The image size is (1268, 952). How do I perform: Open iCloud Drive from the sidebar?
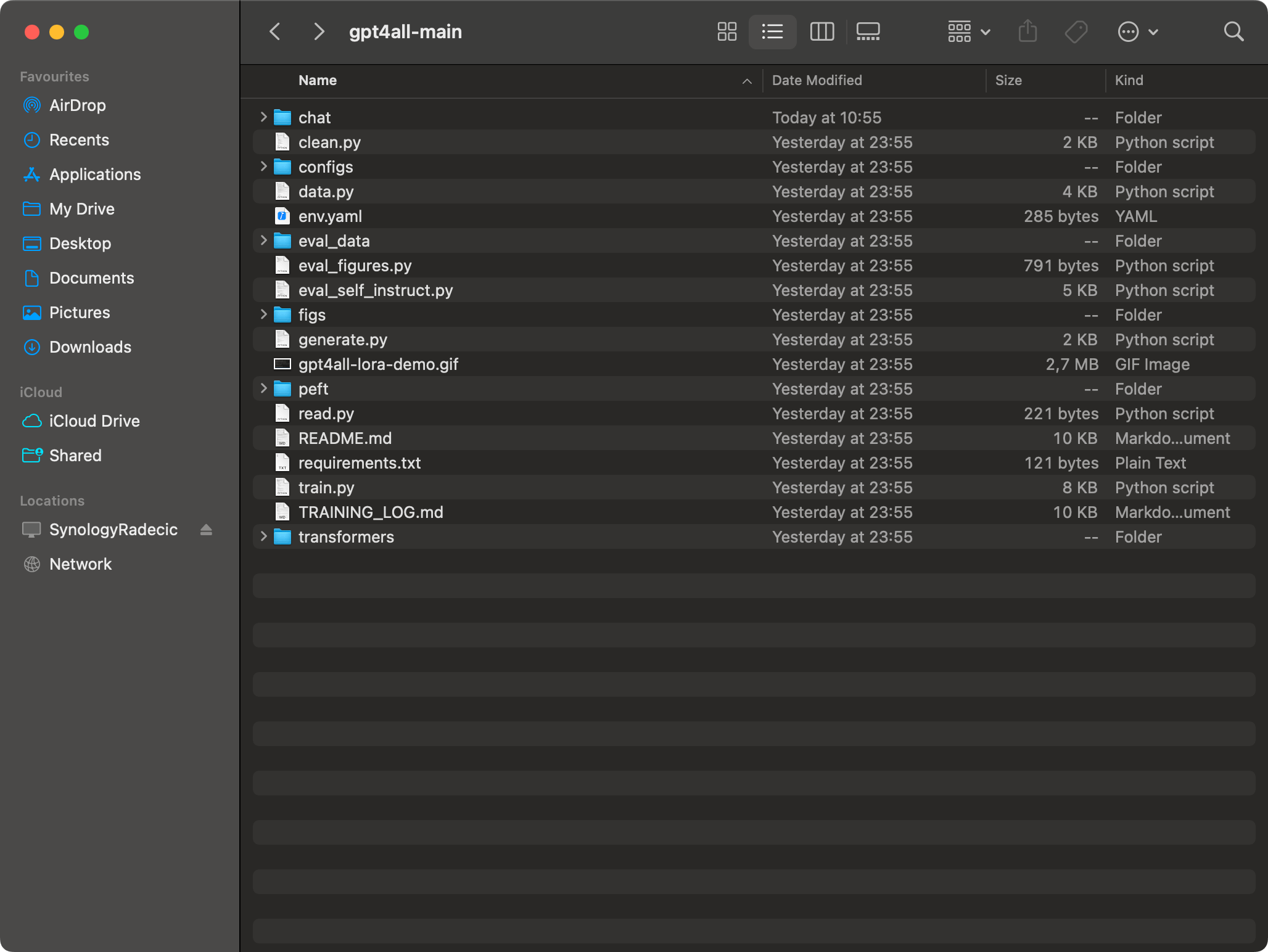[x=94, y=421]
